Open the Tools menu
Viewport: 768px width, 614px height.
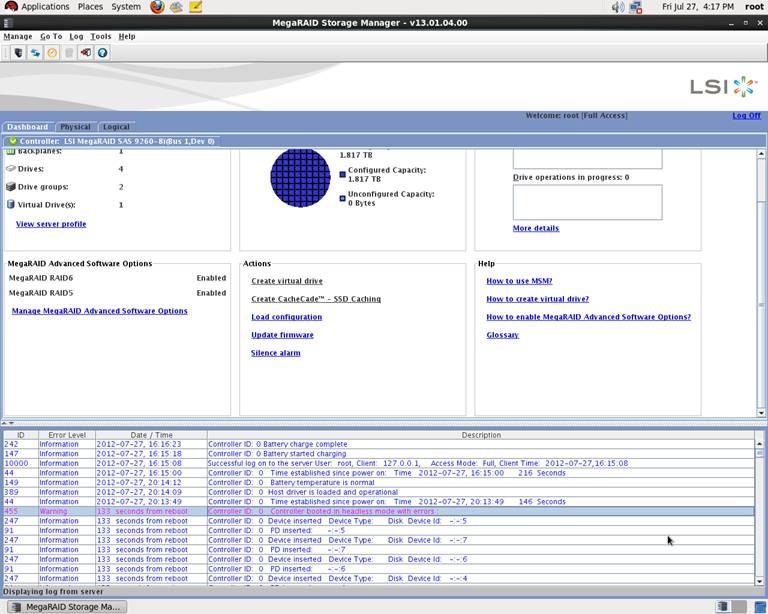coord(100,36)
